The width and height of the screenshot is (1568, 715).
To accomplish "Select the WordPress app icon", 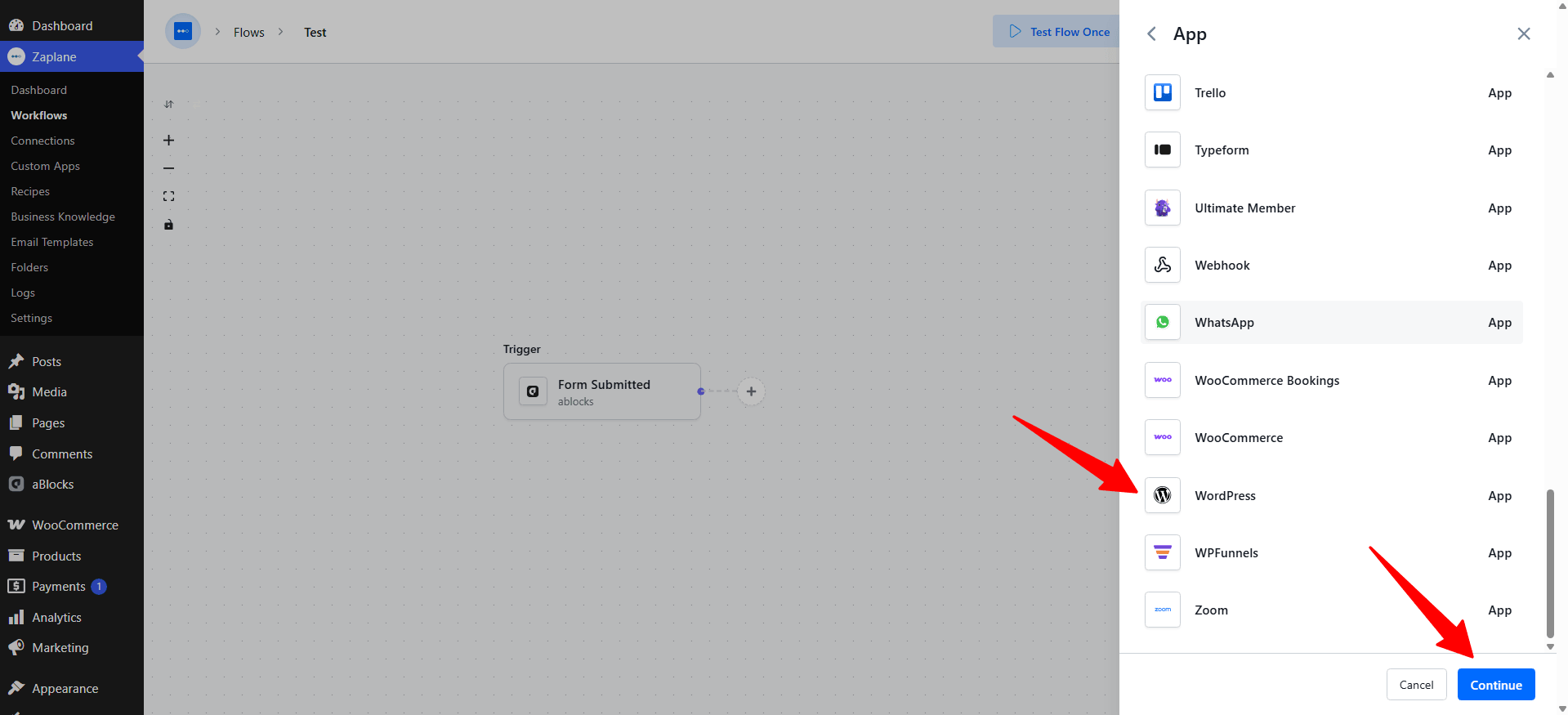I will (1162, 495).
